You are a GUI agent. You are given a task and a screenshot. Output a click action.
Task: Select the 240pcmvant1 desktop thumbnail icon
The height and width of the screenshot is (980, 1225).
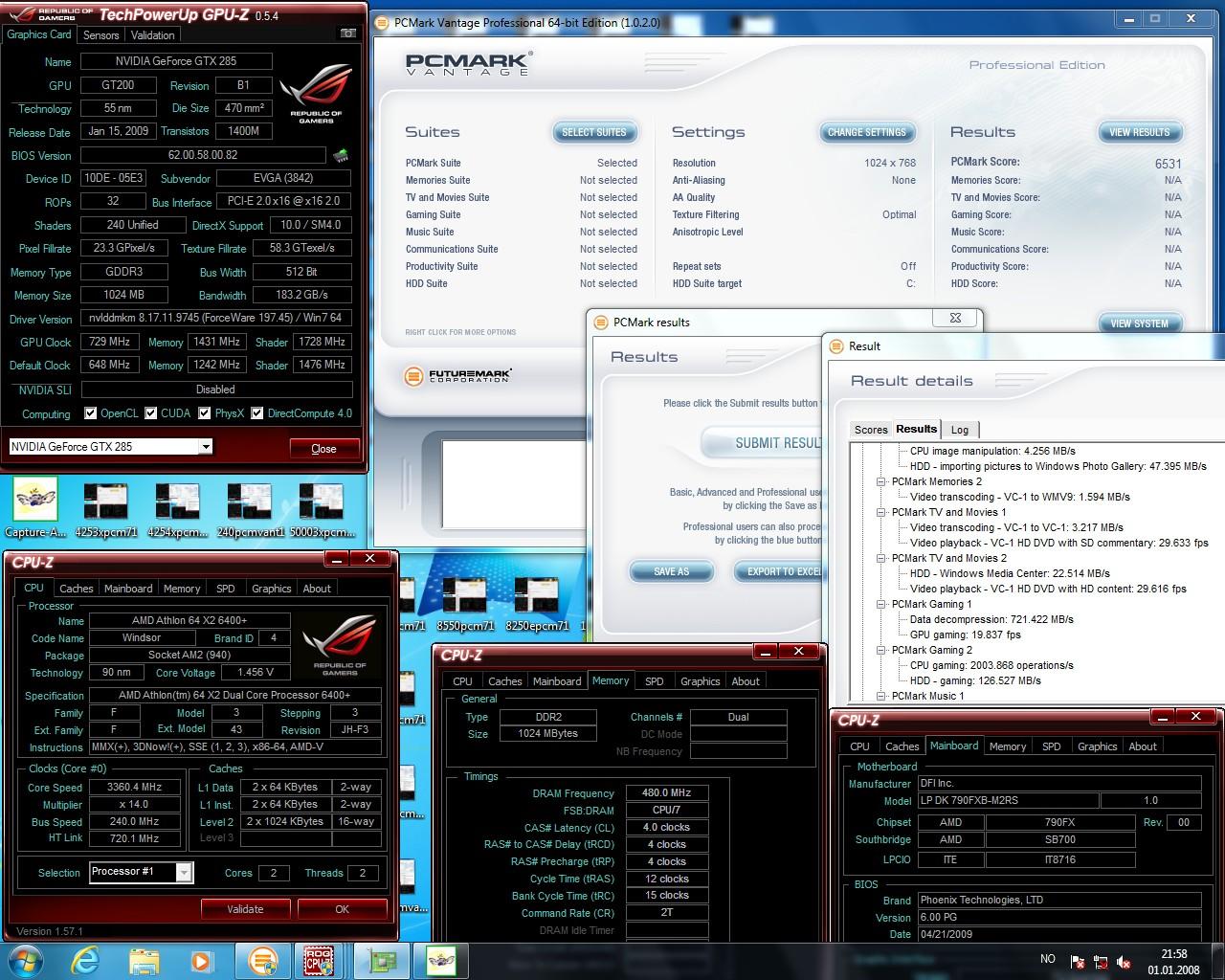click(249, 509)
